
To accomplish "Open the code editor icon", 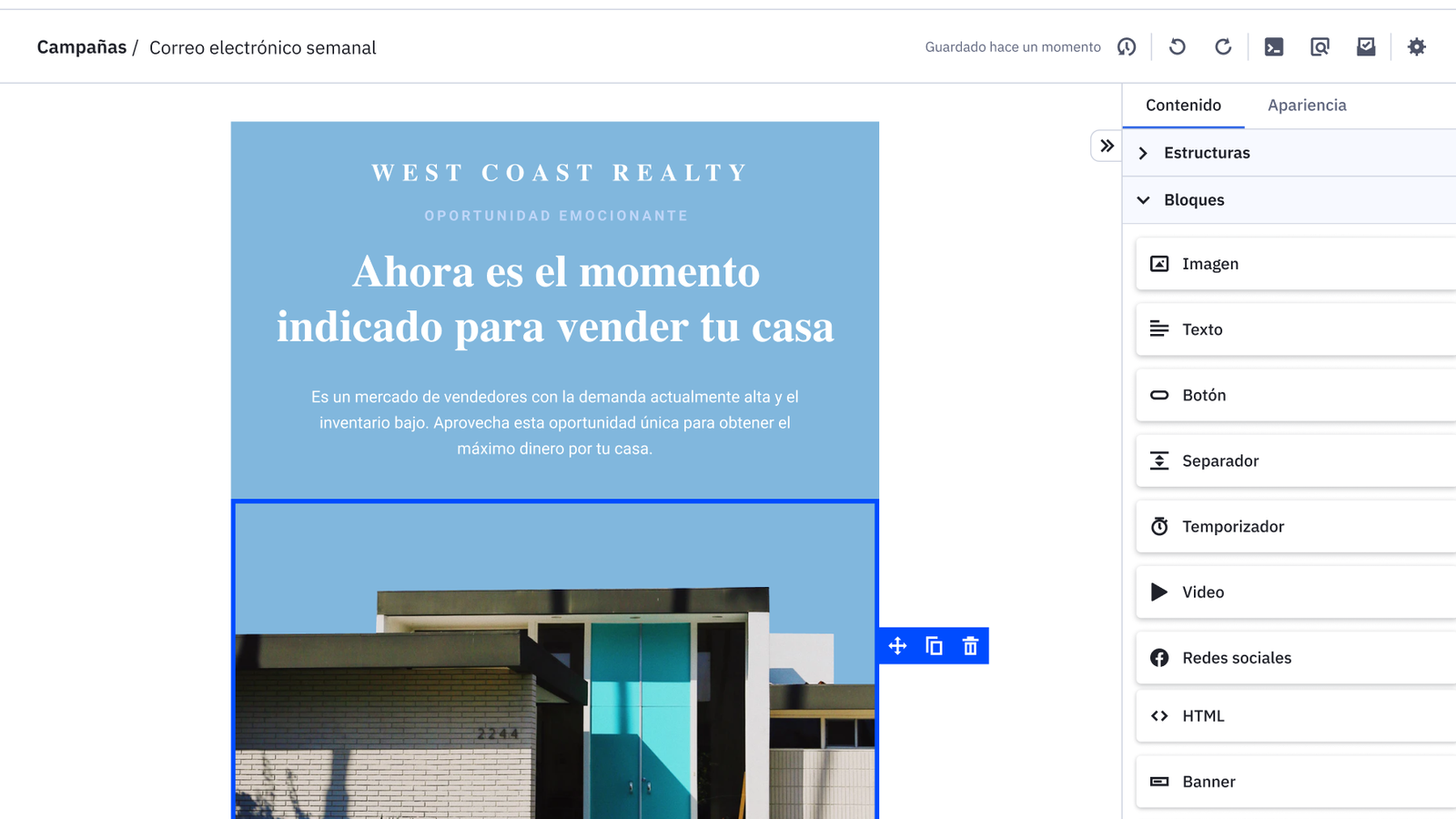I will [1274, 47].
